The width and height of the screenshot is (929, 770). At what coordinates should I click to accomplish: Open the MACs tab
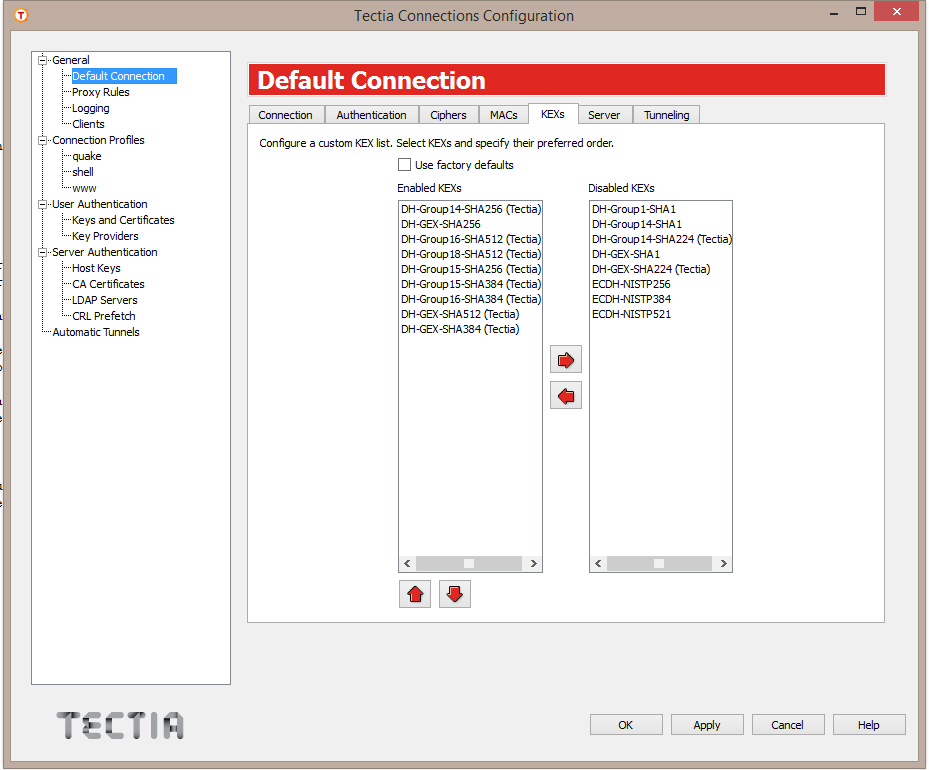coord(504,115)
